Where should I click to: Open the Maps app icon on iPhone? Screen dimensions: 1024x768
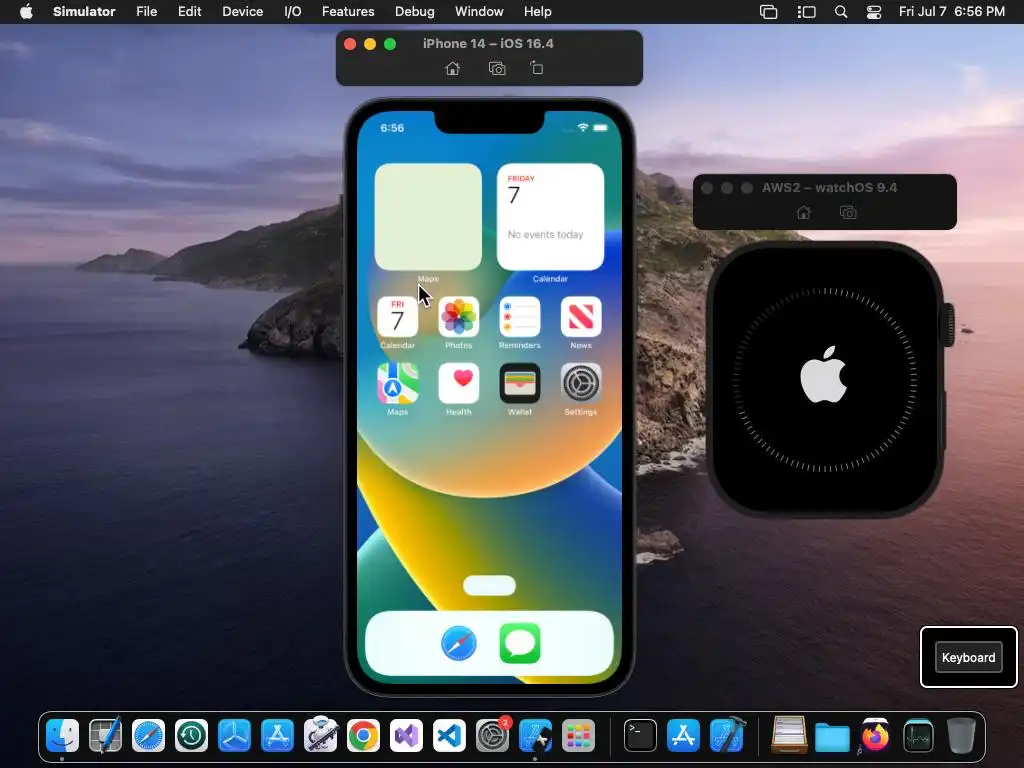(397, 383)
